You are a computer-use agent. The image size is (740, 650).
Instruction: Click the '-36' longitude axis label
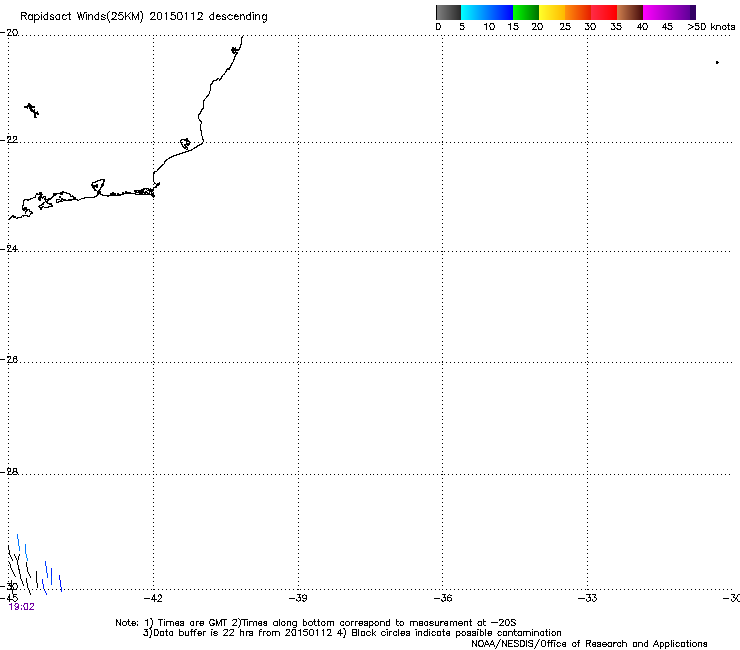(443, 598)
